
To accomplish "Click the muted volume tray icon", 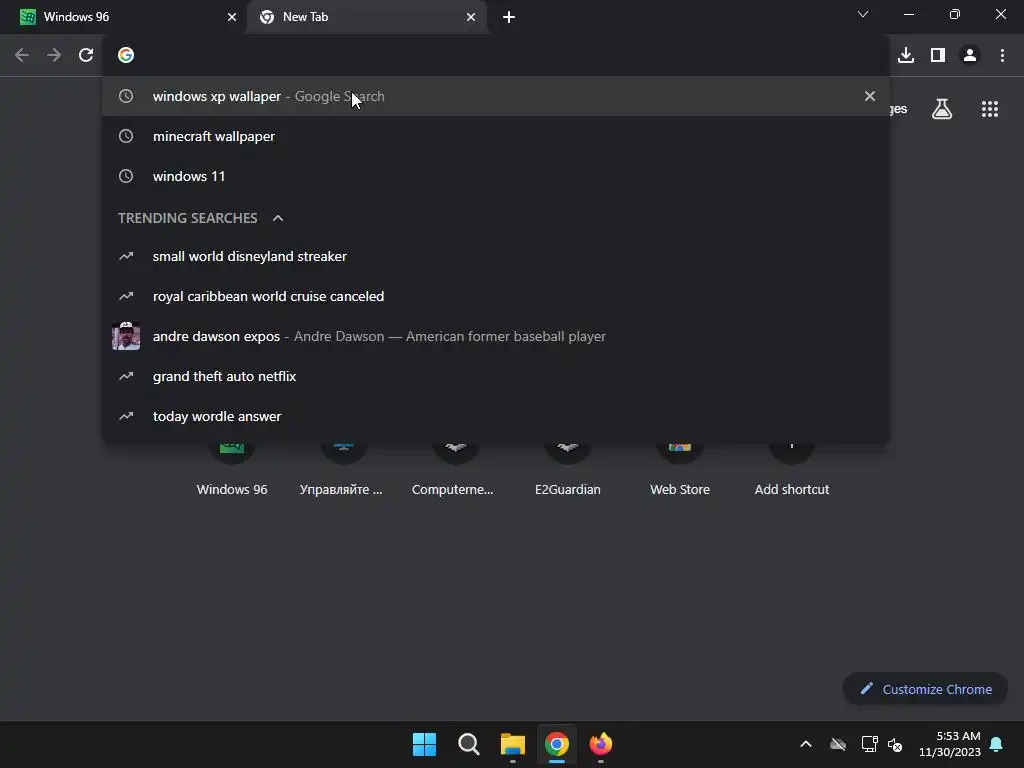I will [895, 744].
